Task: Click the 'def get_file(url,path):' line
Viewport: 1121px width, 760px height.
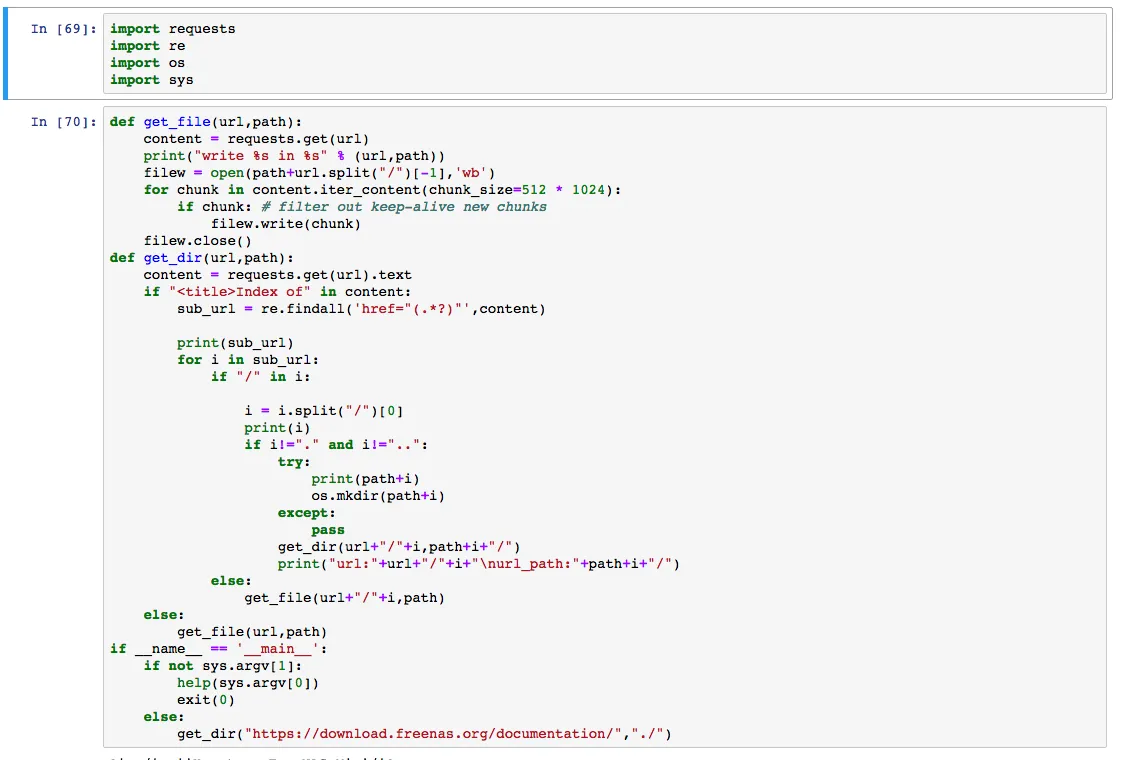Action: coord(206,122)
